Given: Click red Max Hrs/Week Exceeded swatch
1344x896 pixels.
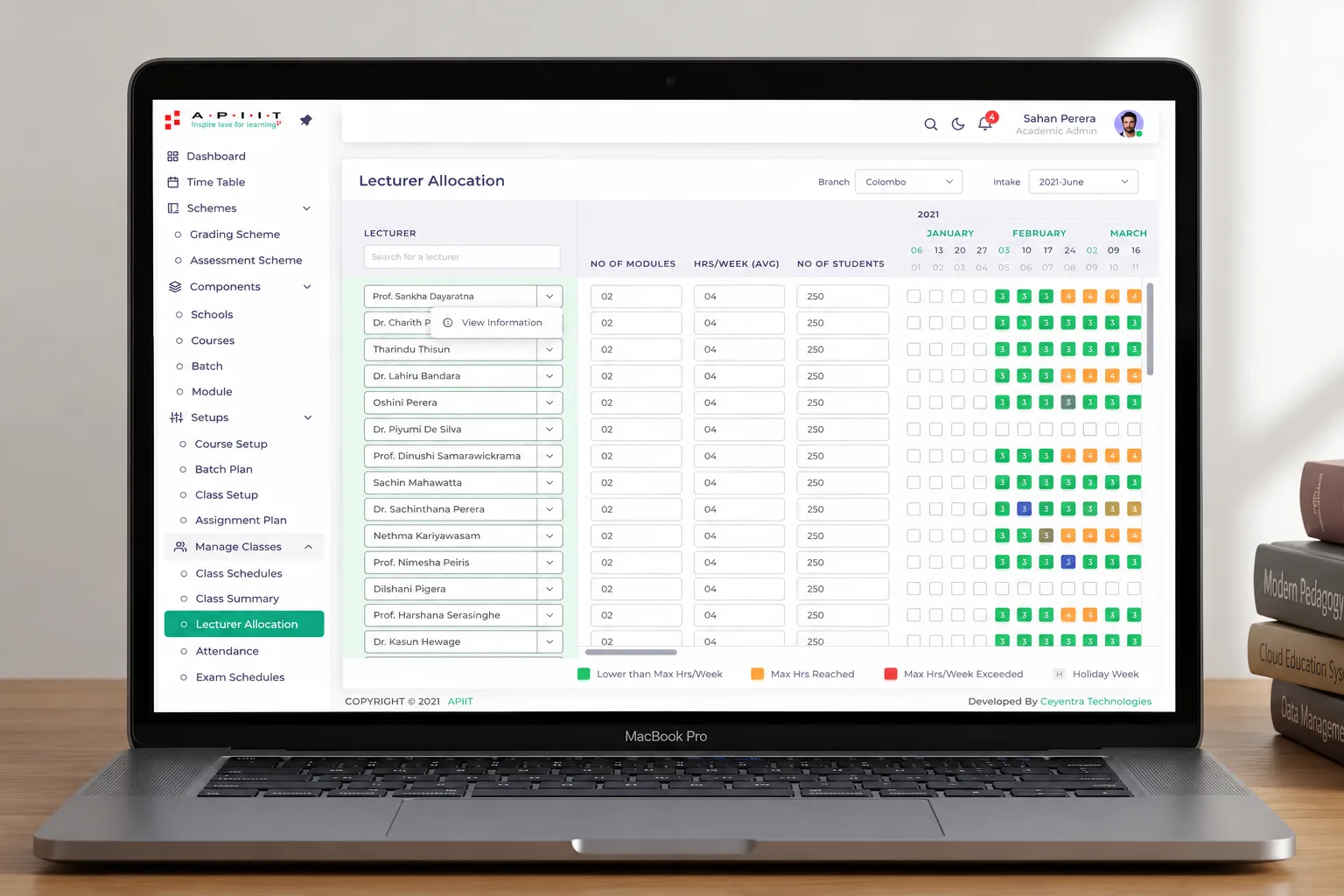Looking at the screenshot, I should click(891, 674).
